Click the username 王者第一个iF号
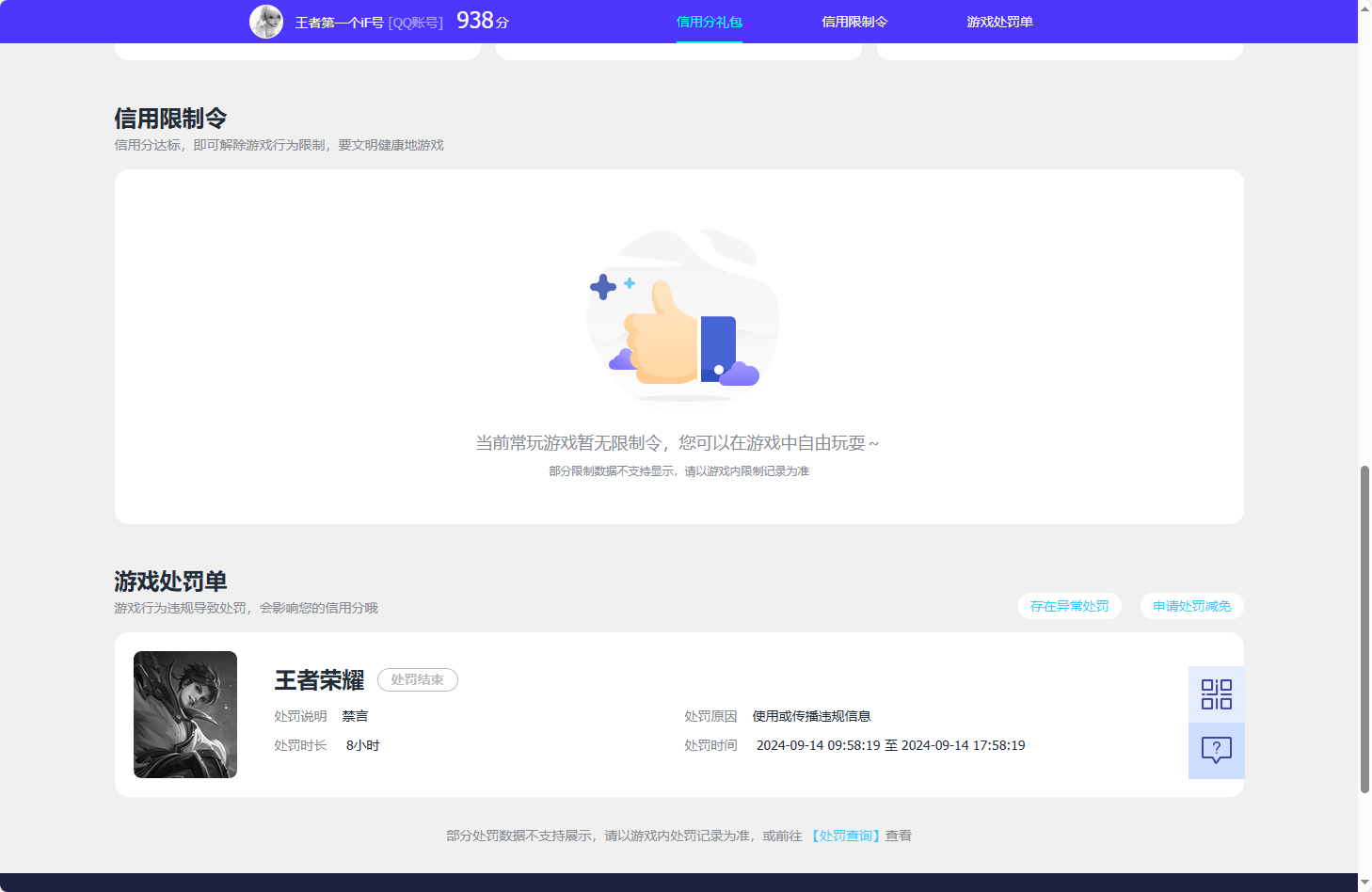The width and height of the screenshot is (1372, 892). pyautogui.click(x=339, y=22)
